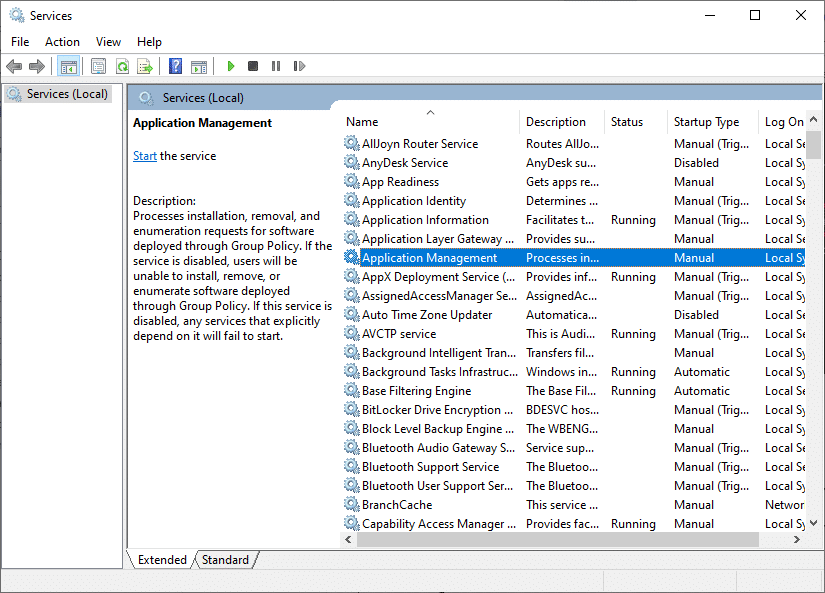Select Services (Local) in the console tree
The image size is (825, 593).
point(67,94)
